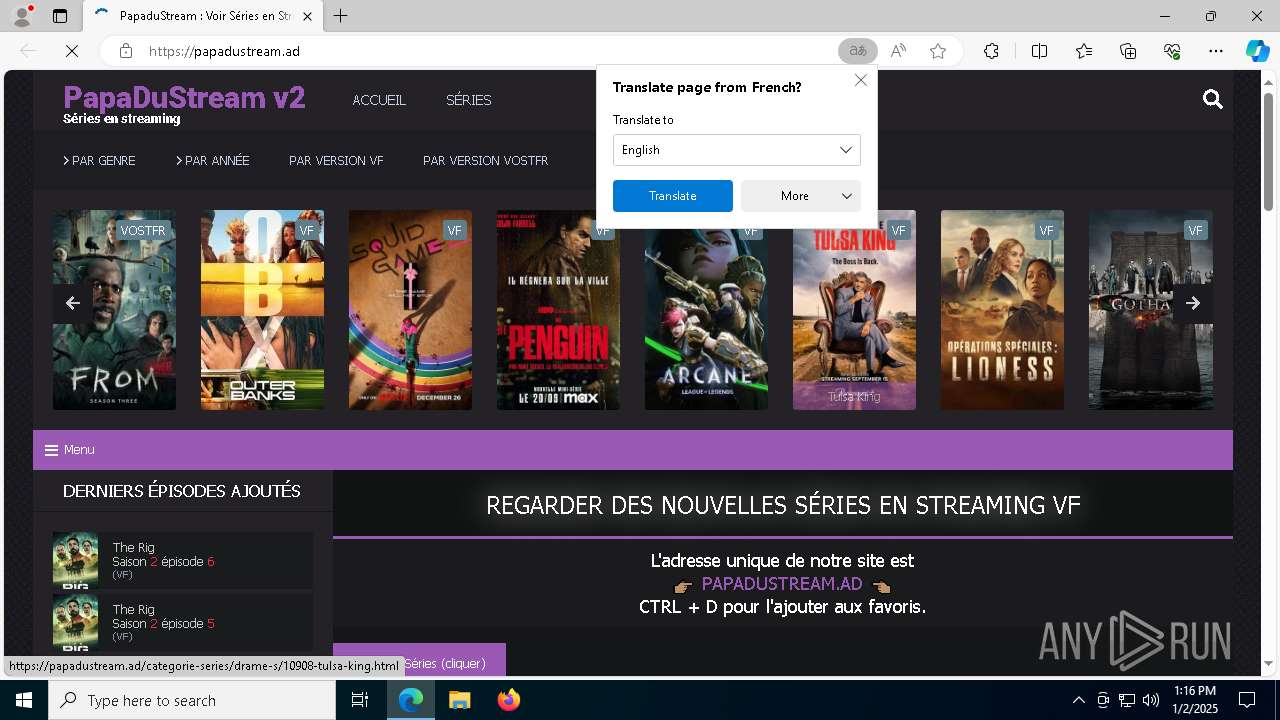Open the notifications center icon
Image resolution: width=1280 pixels, height=720 pixels.
tap(1247, 700)
